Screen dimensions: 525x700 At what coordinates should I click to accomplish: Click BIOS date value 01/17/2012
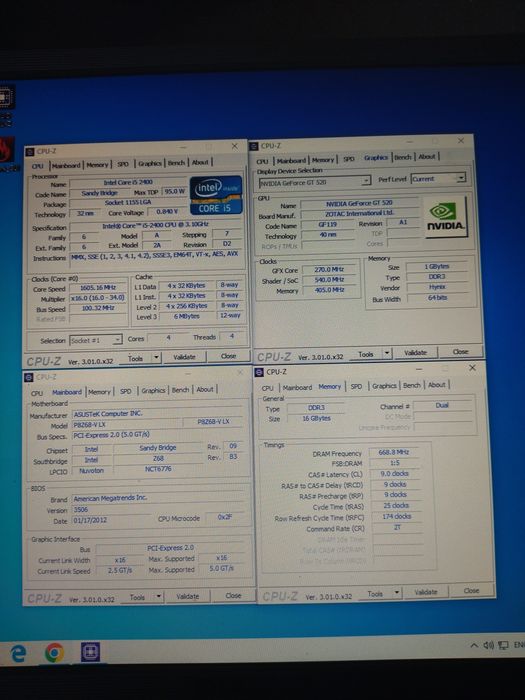point(112,520)
